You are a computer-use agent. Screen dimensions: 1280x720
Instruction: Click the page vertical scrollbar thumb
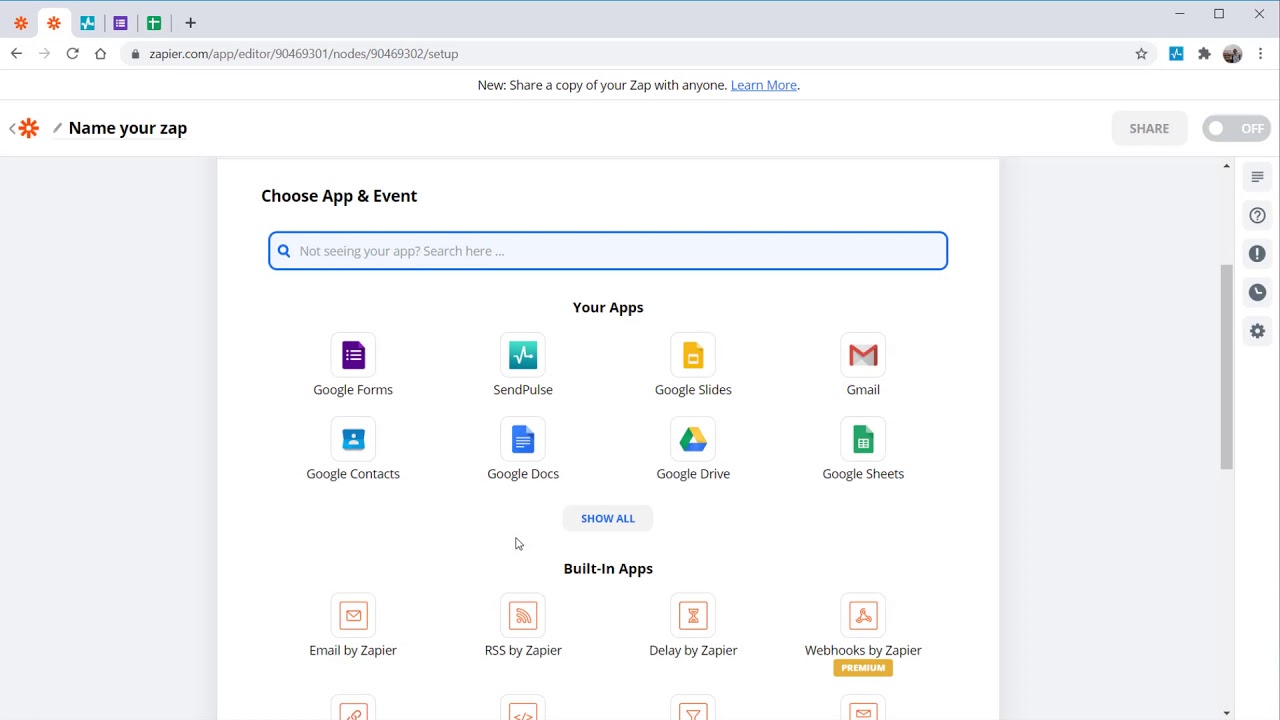tap(1227, 367)
